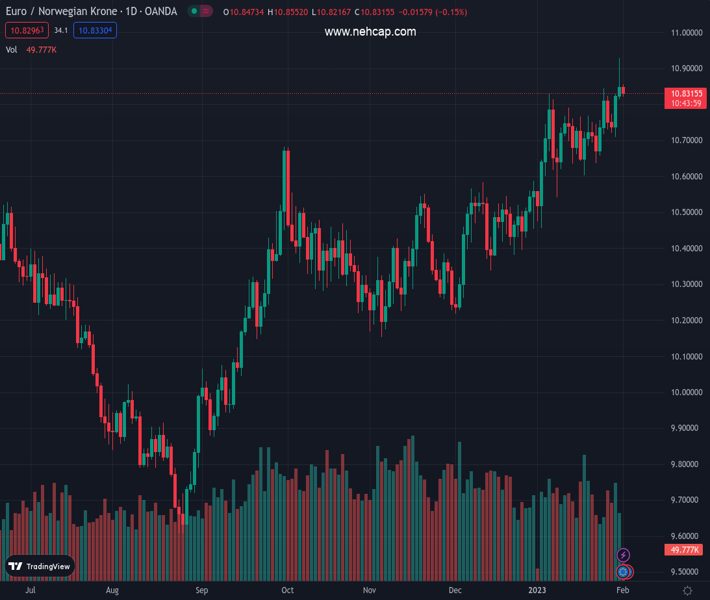Click the 10.00000 level on price scale
The width and height of the screenshot is (710, 600).
pyautogui.click(x=685, y=392)
